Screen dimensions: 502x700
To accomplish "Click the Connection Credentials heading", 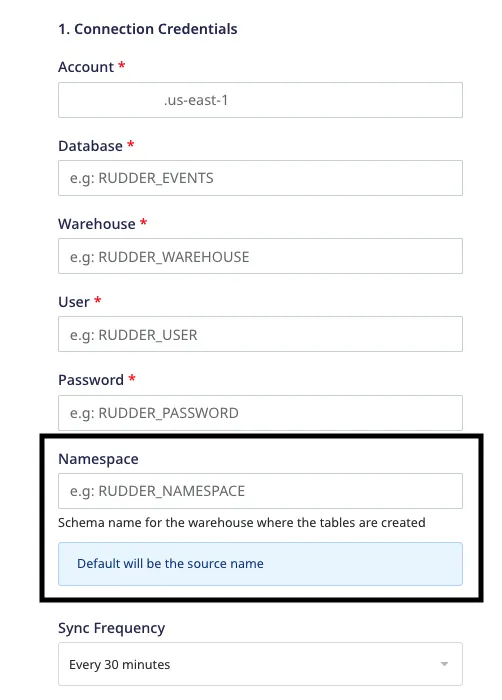I will (x=148, y=29).
